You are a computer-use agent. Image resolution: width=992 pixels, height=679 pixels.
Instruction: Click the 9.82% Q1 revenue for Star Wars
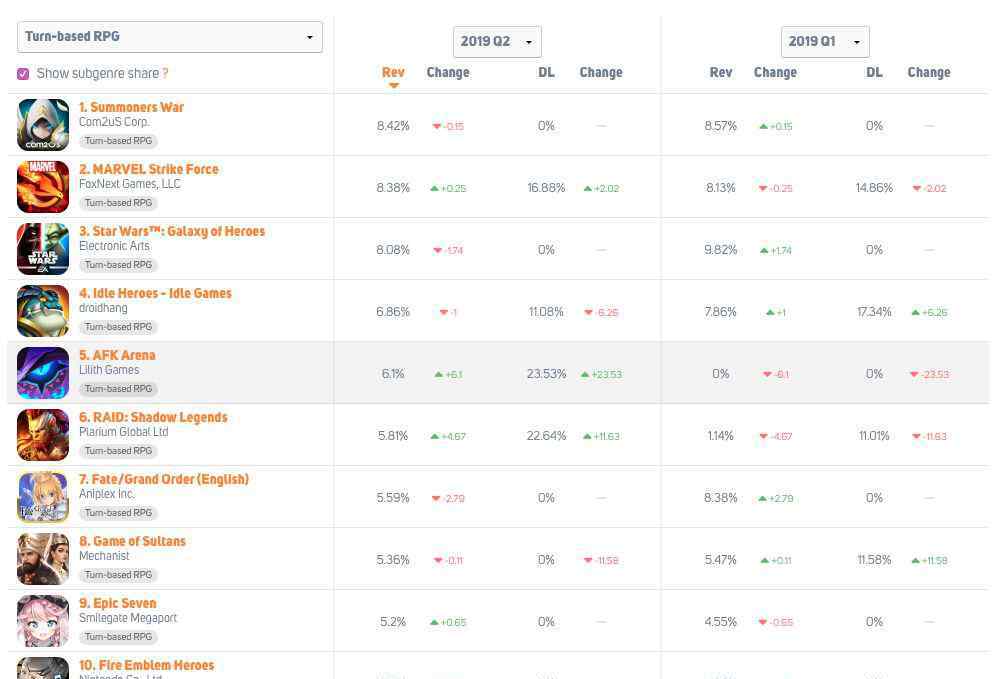tap(721, 250)
